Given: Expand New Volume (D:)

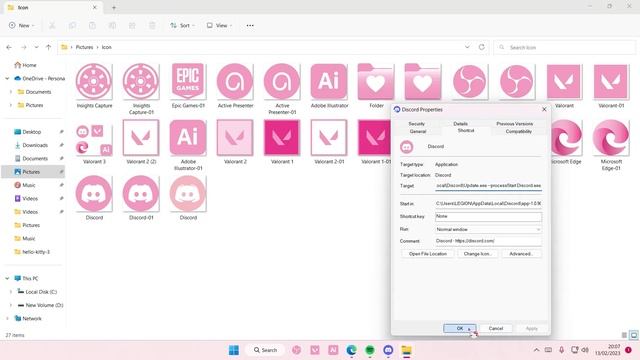Looking at the screenshot, I should click(x=11, y=305).
